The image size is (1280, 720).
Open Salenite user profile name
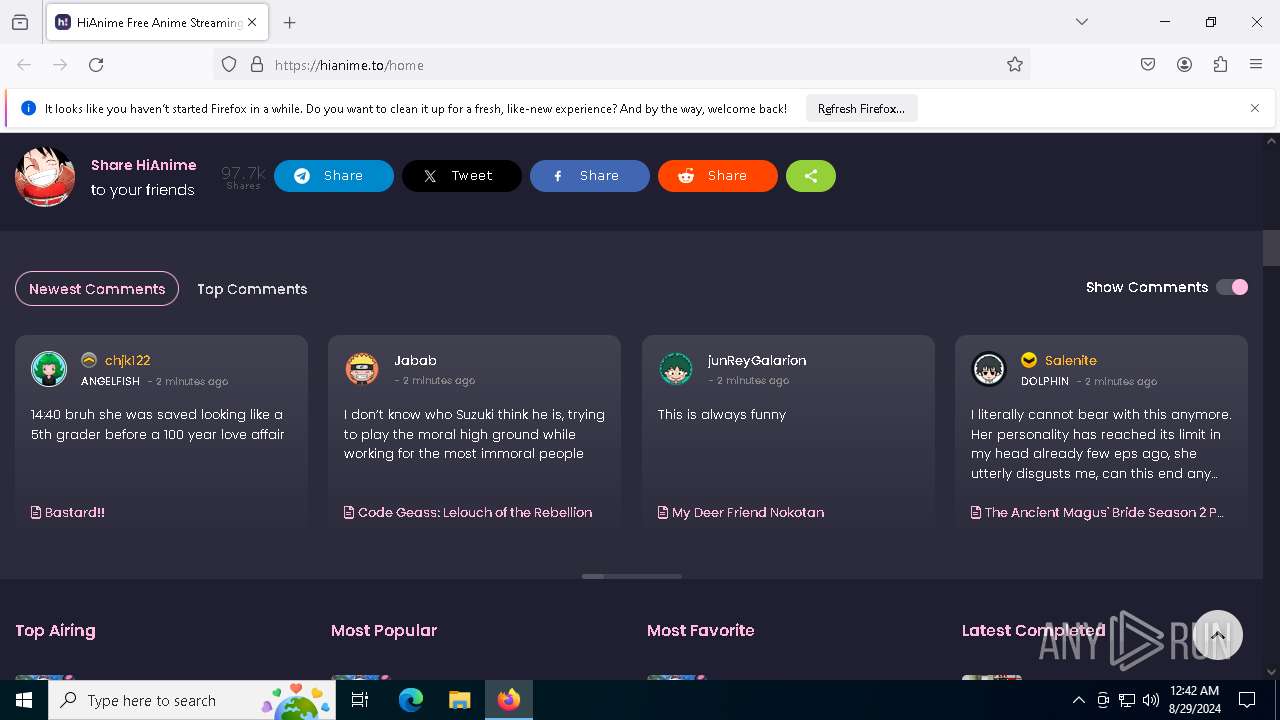(x=1071, y=360)
